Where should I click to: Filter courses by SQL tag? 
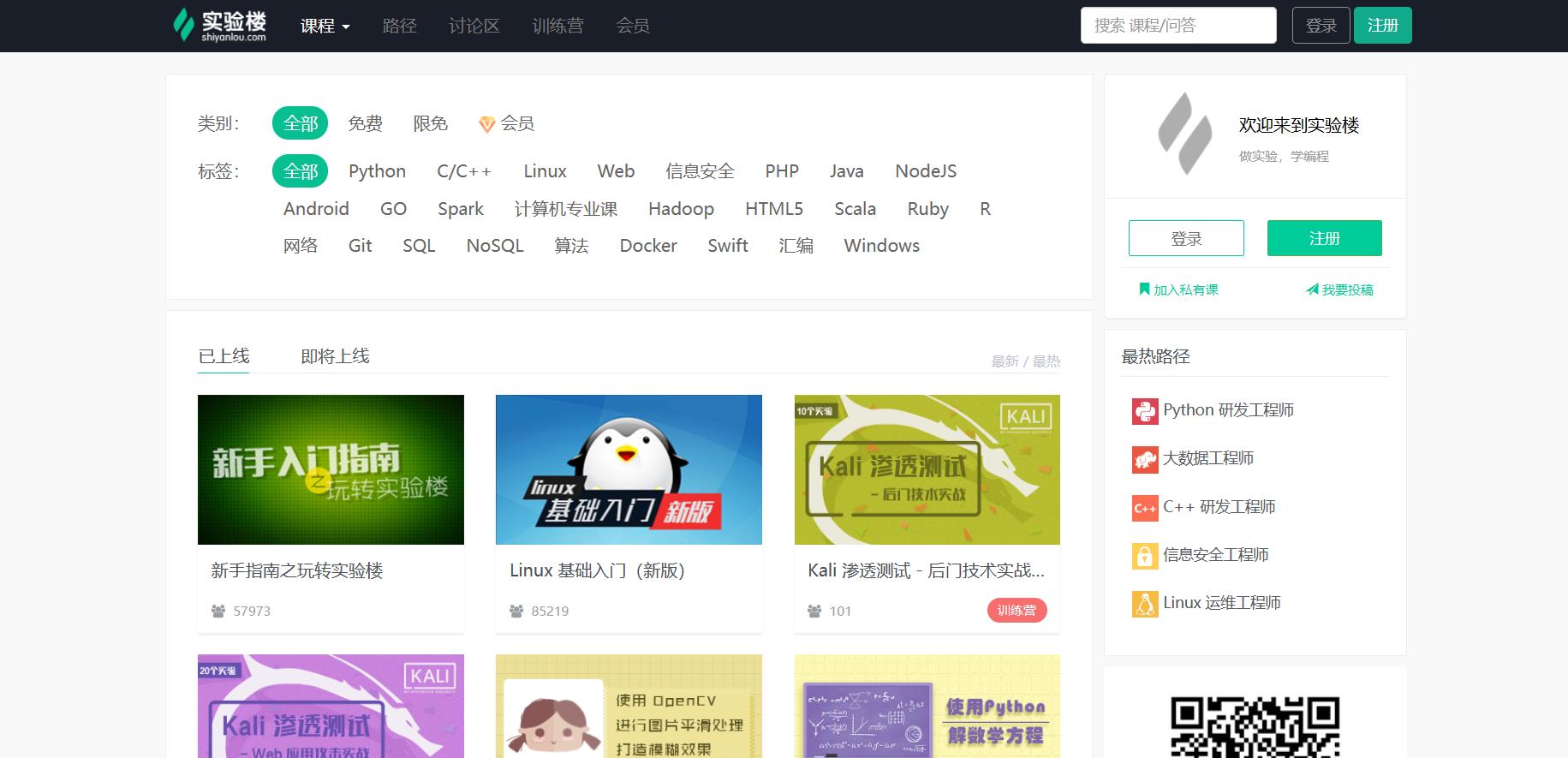coord(419,246)
